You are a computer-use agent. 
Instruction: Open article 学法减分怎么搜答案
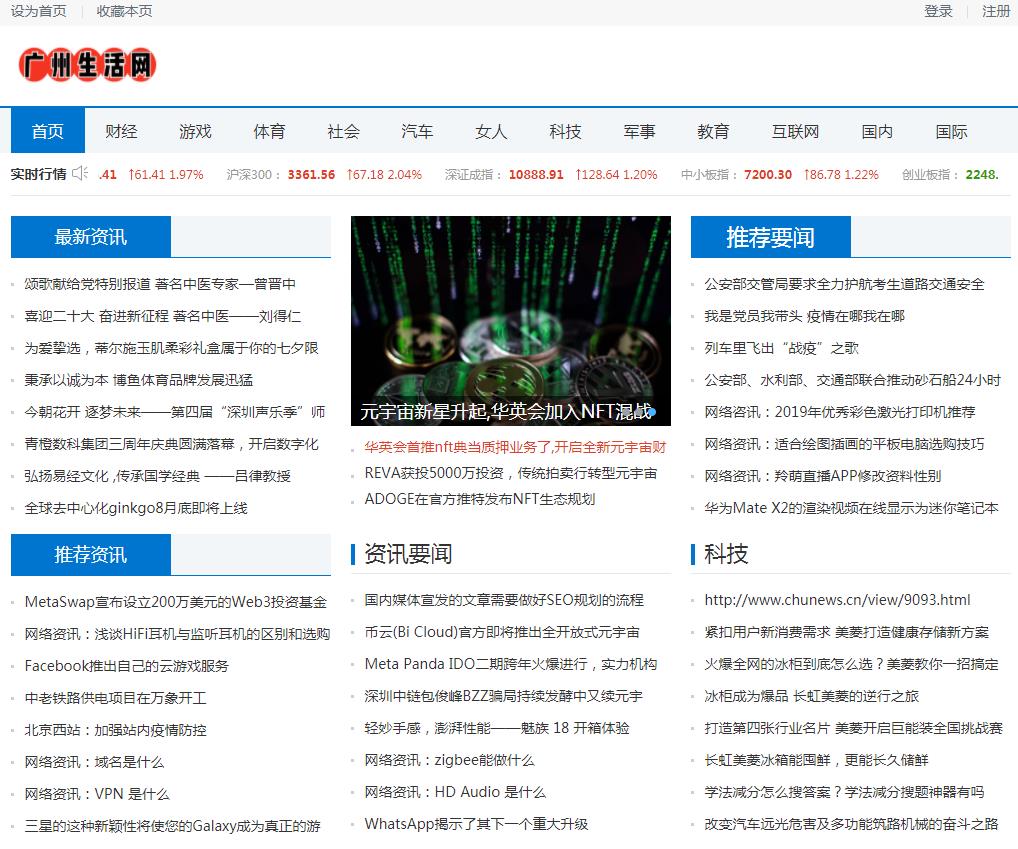(x=844, y=792)
